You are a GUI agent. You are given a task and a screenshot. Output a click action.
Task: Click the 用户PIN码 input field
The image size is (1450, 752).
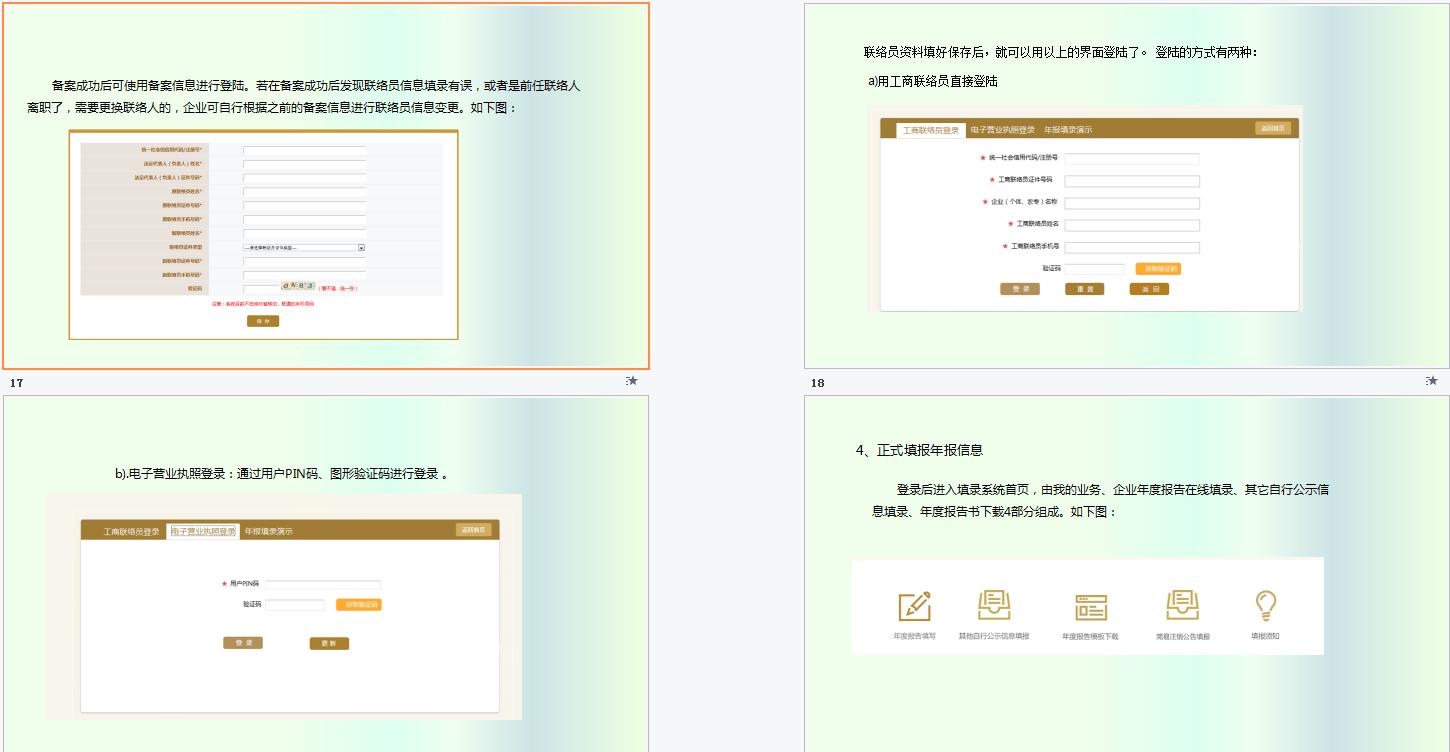[x=325, y=583]
